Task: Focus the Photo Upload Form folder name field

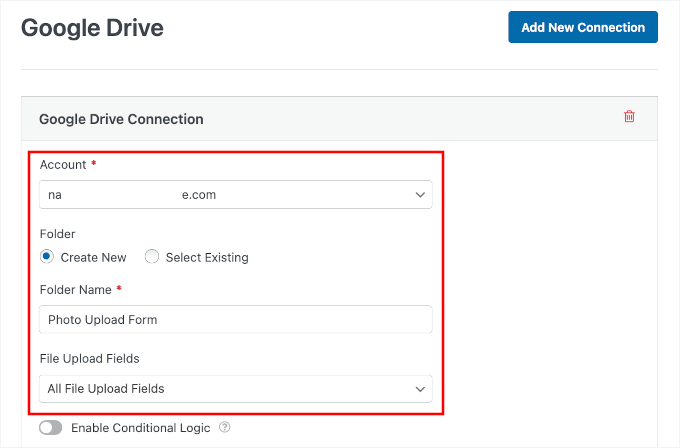Action: click(235, 320)
